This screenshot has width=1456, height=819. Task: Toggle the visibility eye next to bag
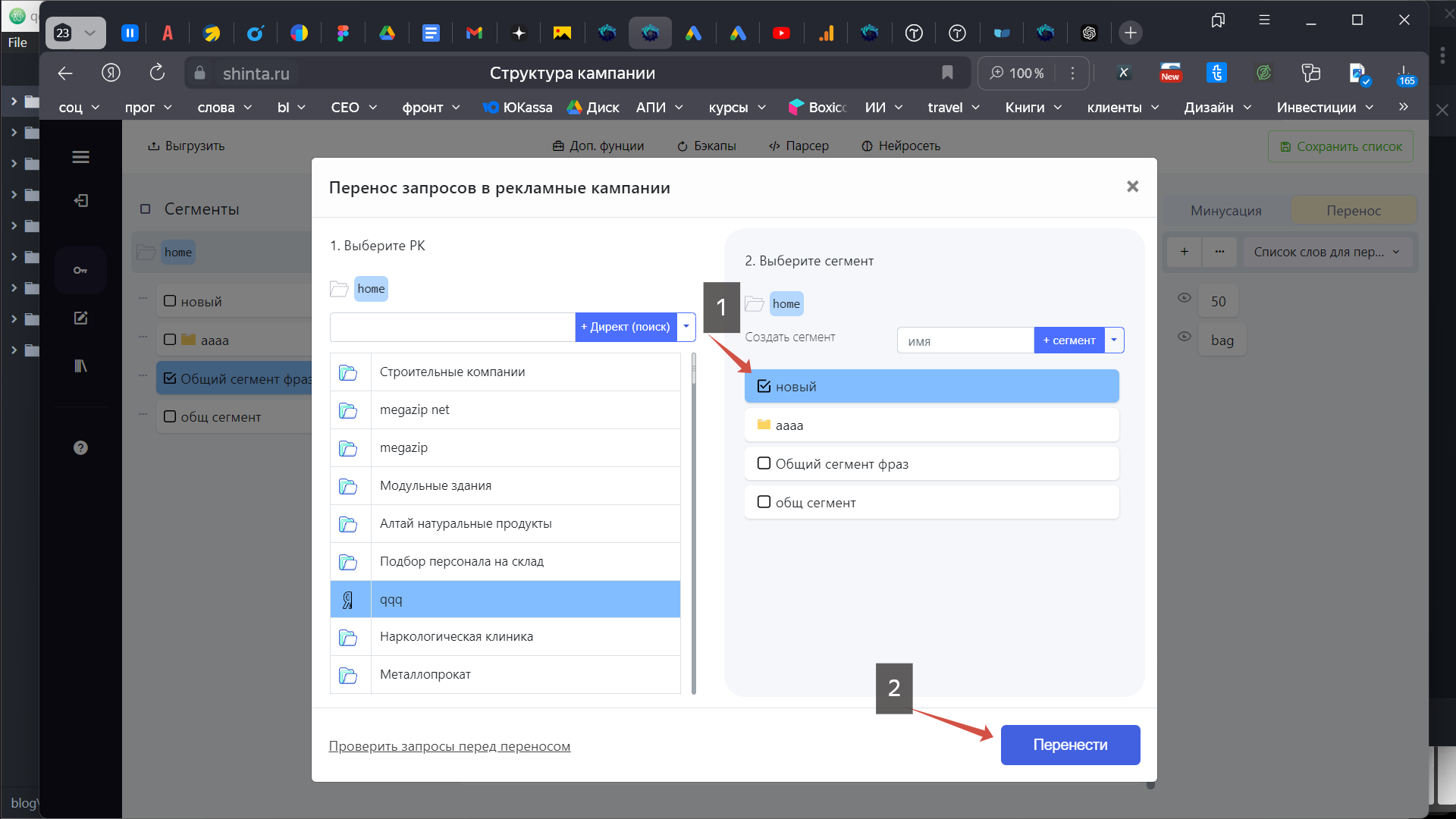coord(1185,337)
